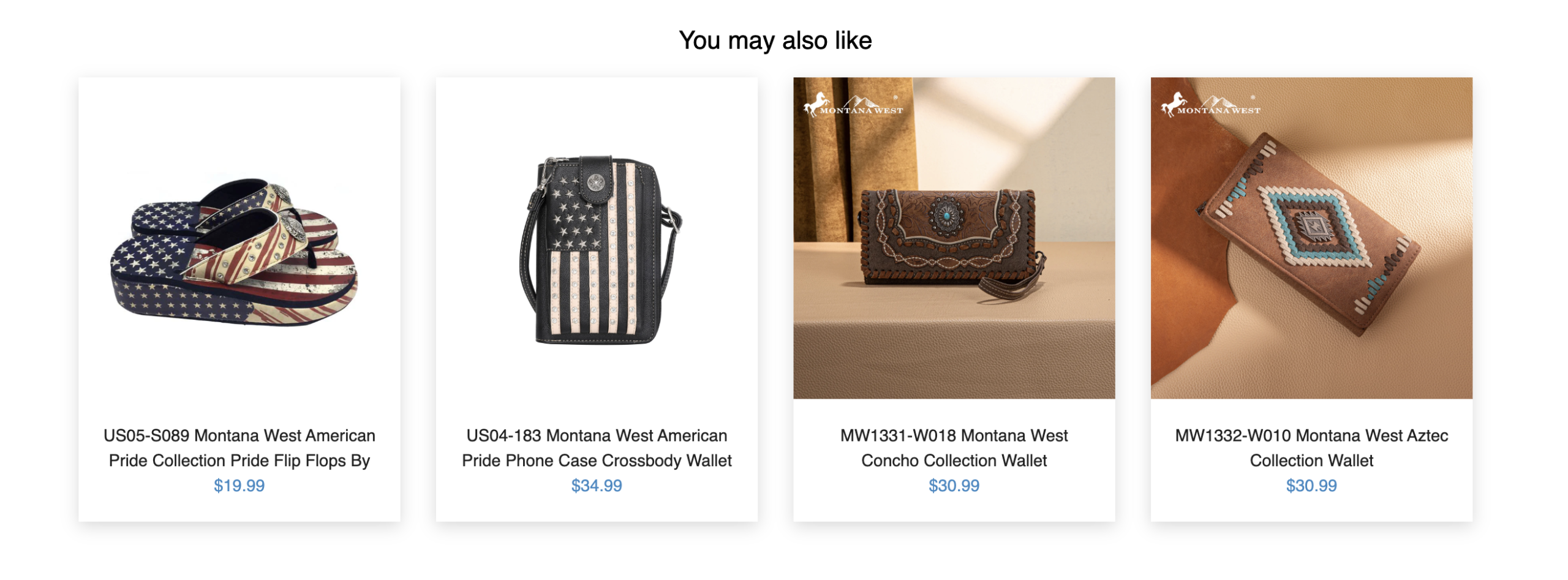Open the MW1331-W018 Concho Collection Wallet link
This screenshot has height=580, width=1568.
click(x=953, y=447)
